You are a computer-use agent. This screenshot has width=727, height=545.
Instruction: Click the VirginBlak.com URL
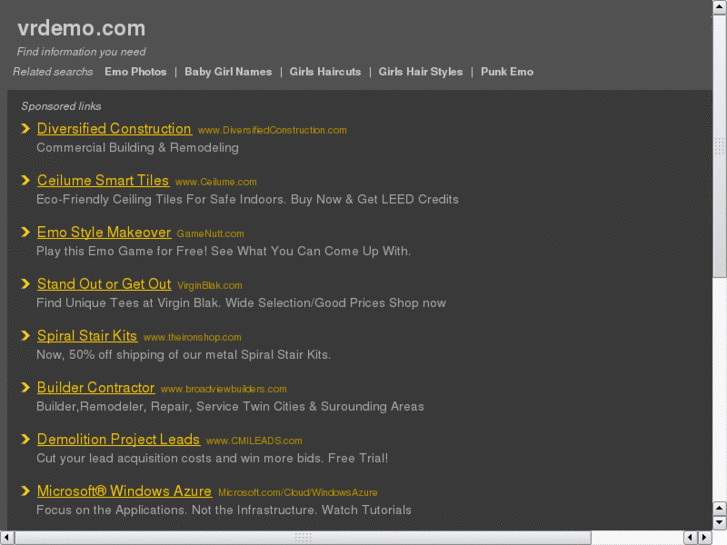[210, 286]
